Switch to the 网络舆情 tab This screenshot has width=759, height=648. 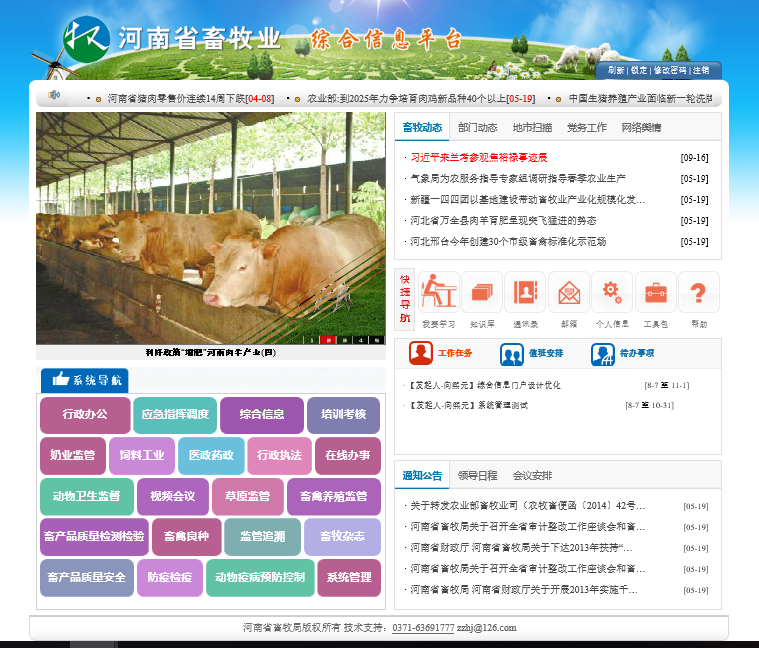(641, 127)
